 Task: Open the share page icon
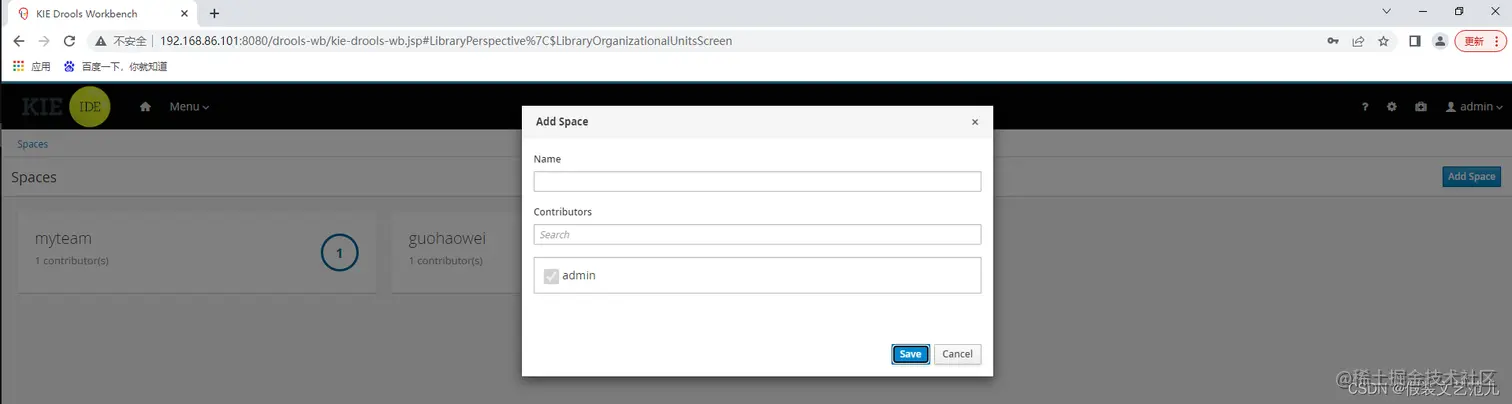1358,41
